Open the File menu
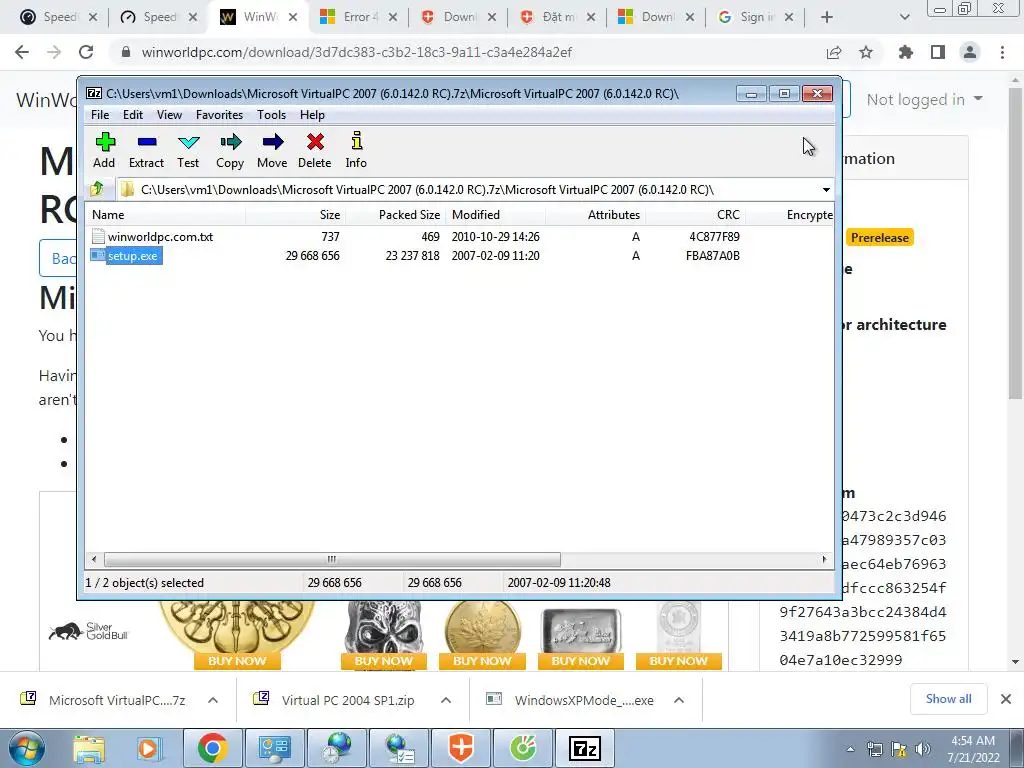Screen dimensions: 1024x768 (100, 115)
